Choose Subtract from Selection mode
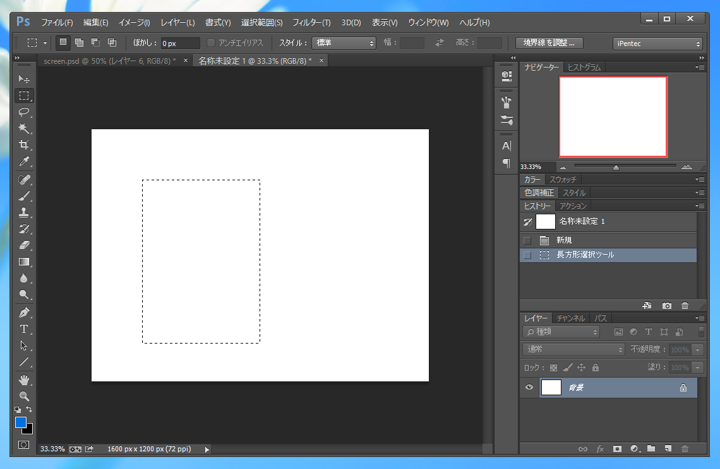 (x=96, y=43)
